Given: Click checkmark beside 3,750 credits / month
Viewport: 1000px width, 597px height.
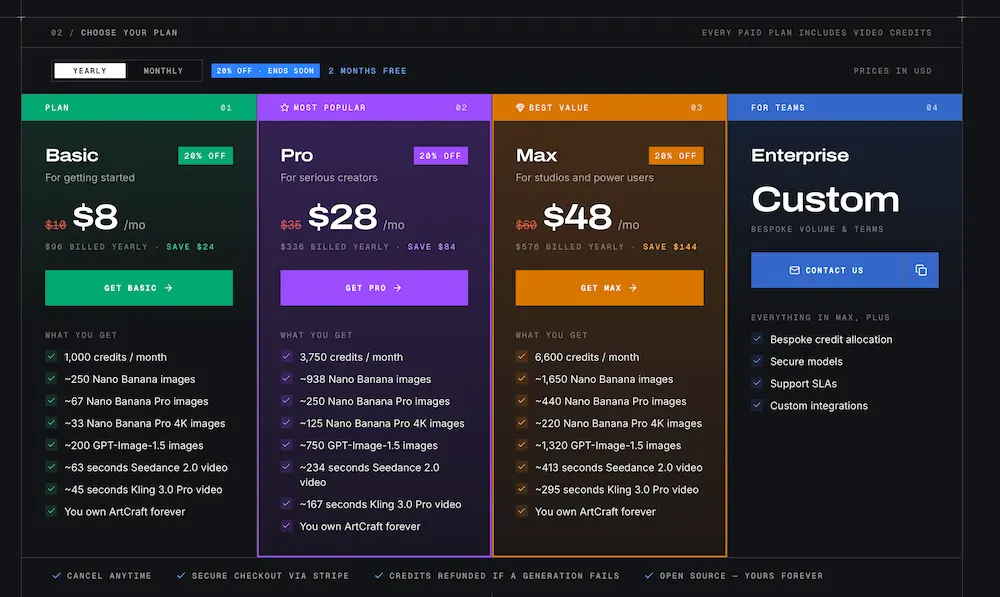Looking at the screenshot, I should click(286, 357).
